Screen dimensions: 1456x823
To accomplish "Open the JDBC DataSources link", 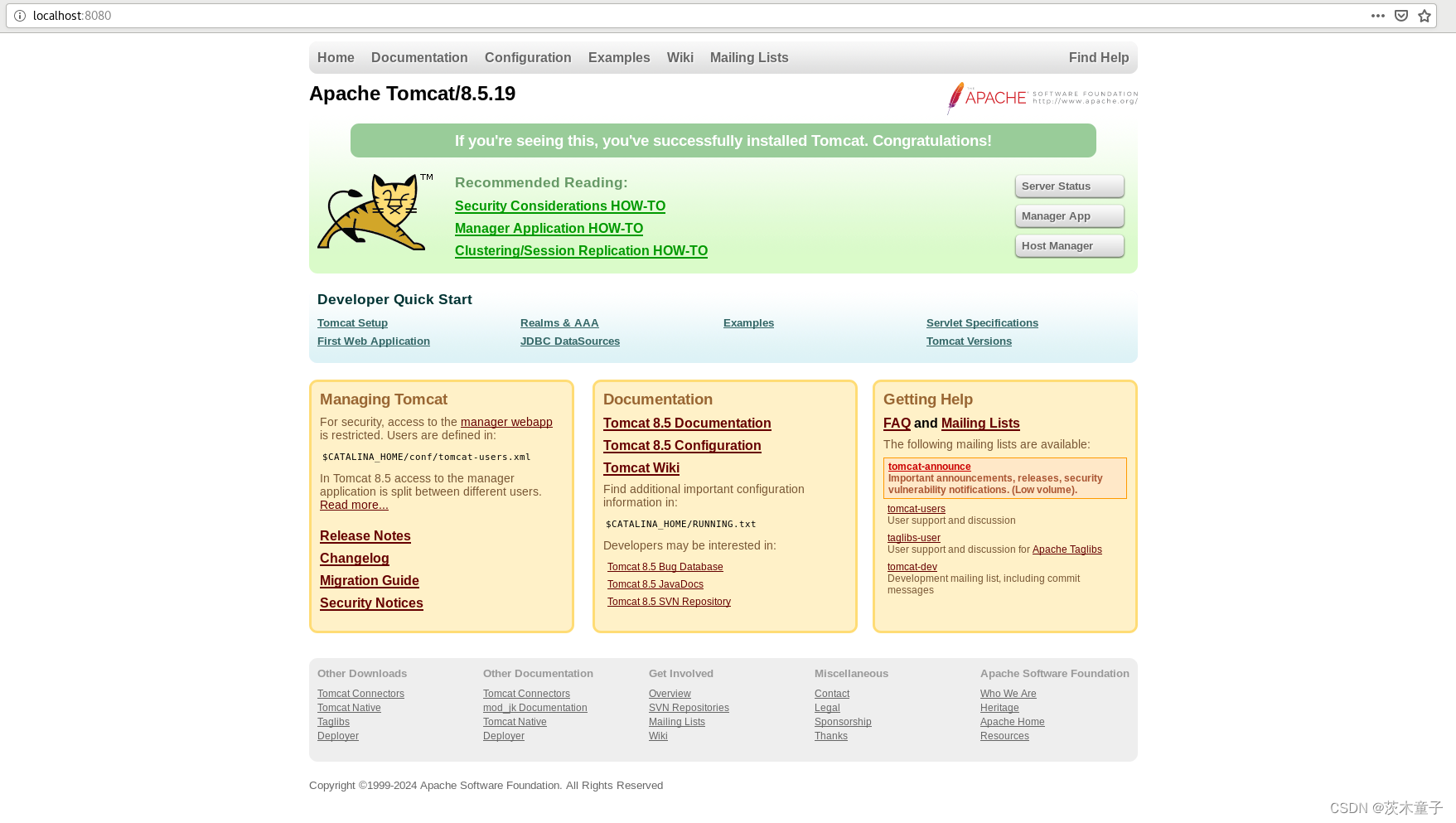I will [x=570, y=341].
